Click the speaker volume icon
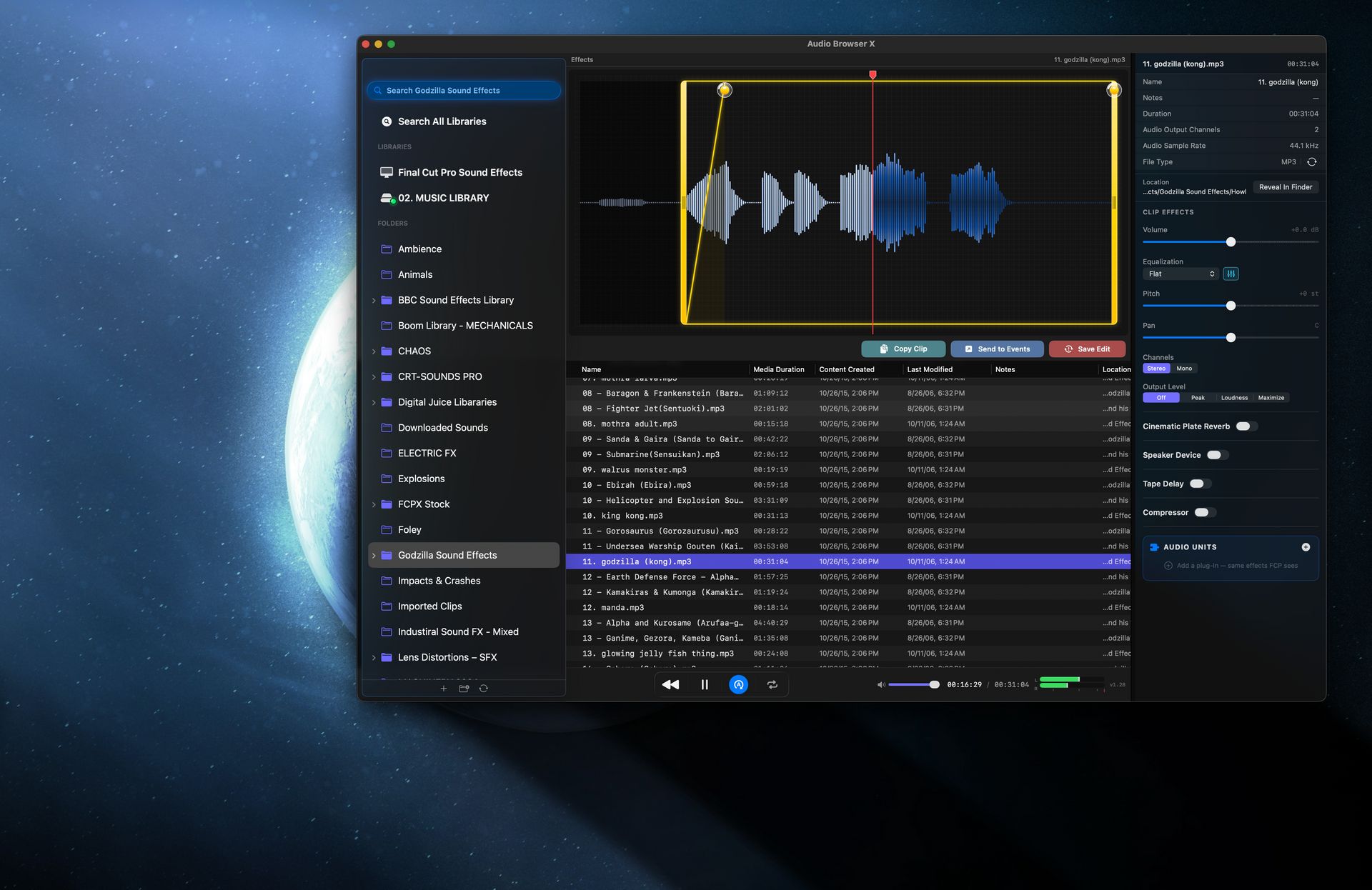The image size is (1372, 890). pos(881,684)
